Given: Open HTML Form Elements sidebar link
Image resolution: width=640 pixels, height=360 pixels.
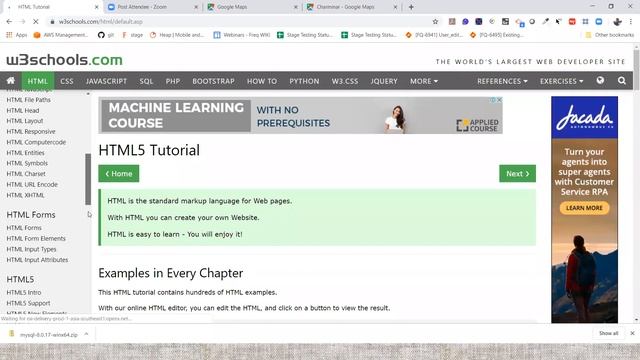Looking at the screenshot, I should click(36, 238).
